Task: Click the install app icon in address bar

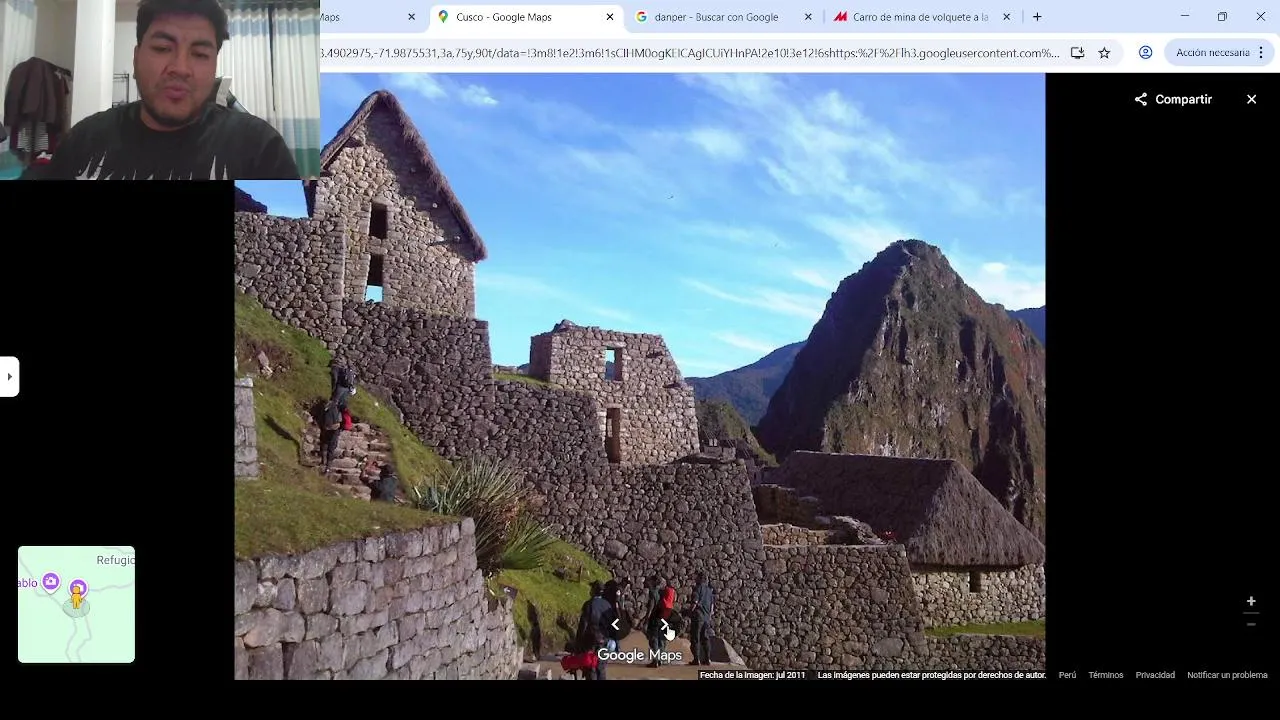Action: click(x=1077, y=53)
